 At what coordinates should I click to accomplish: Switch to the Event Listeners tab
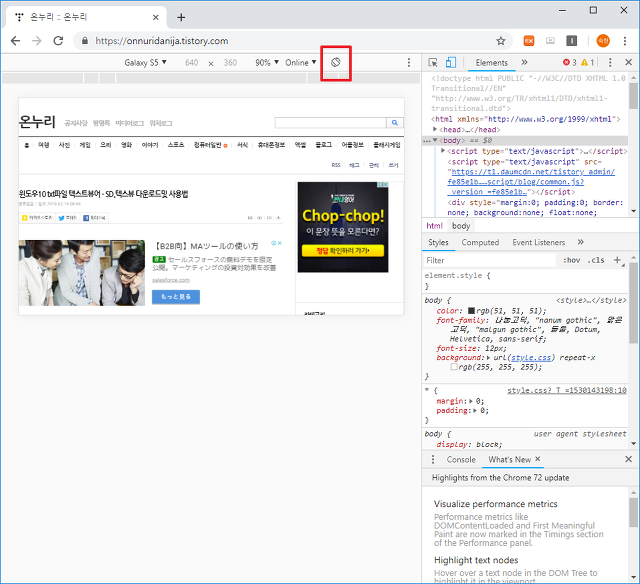pyautogui.click(x=539, y=242)
